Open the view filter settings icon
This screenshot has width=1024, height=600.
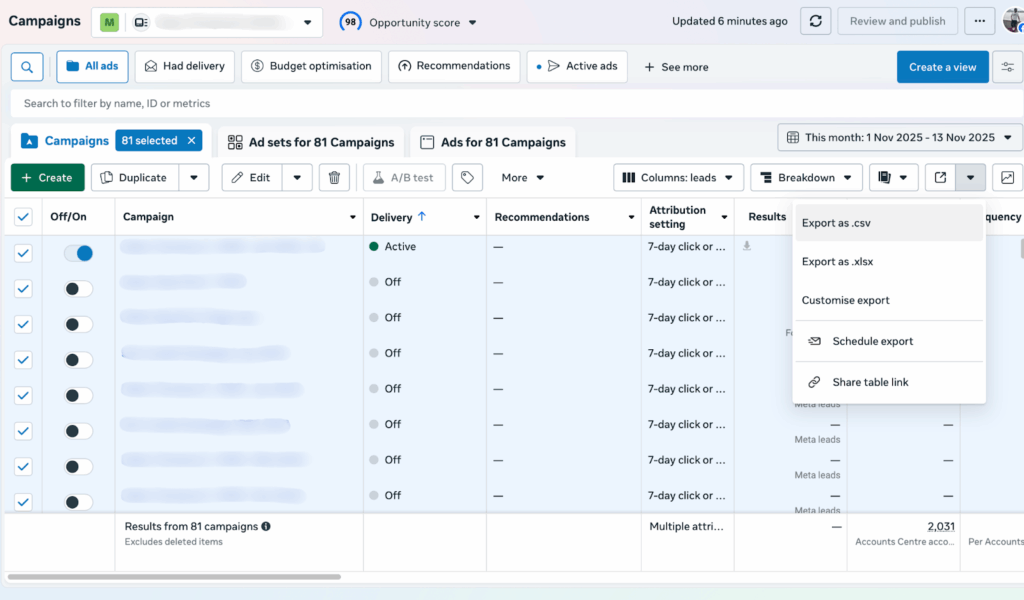coord(1007,67)
